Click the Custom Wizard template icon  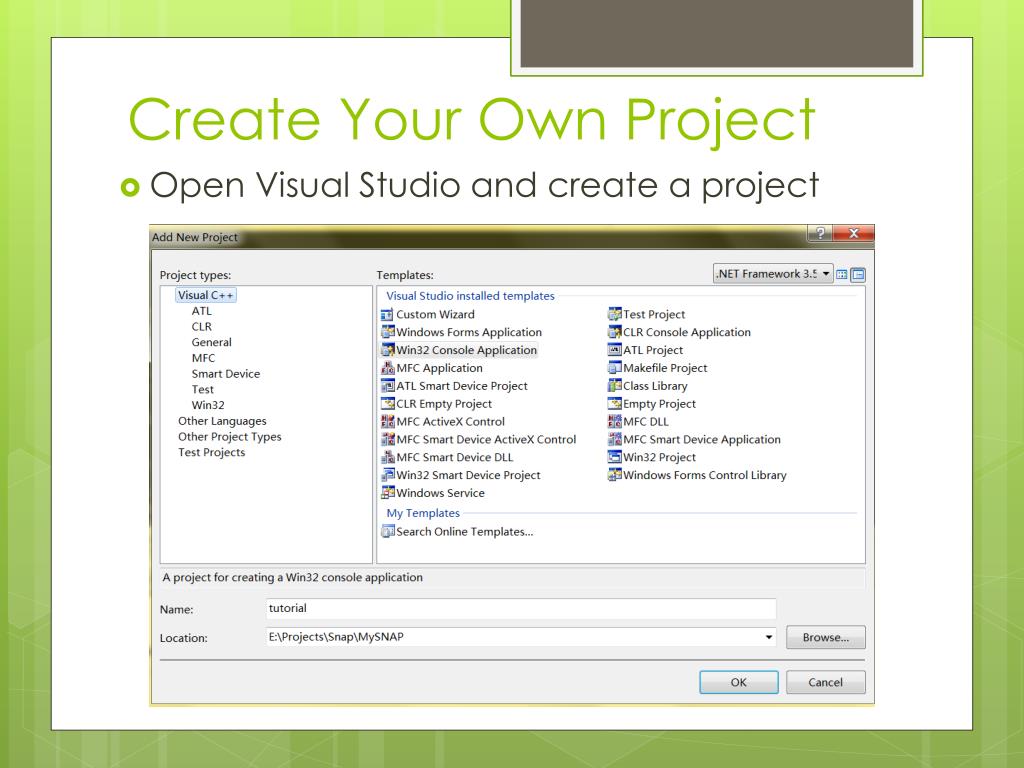pyautogui.click(x=387, y=314)
